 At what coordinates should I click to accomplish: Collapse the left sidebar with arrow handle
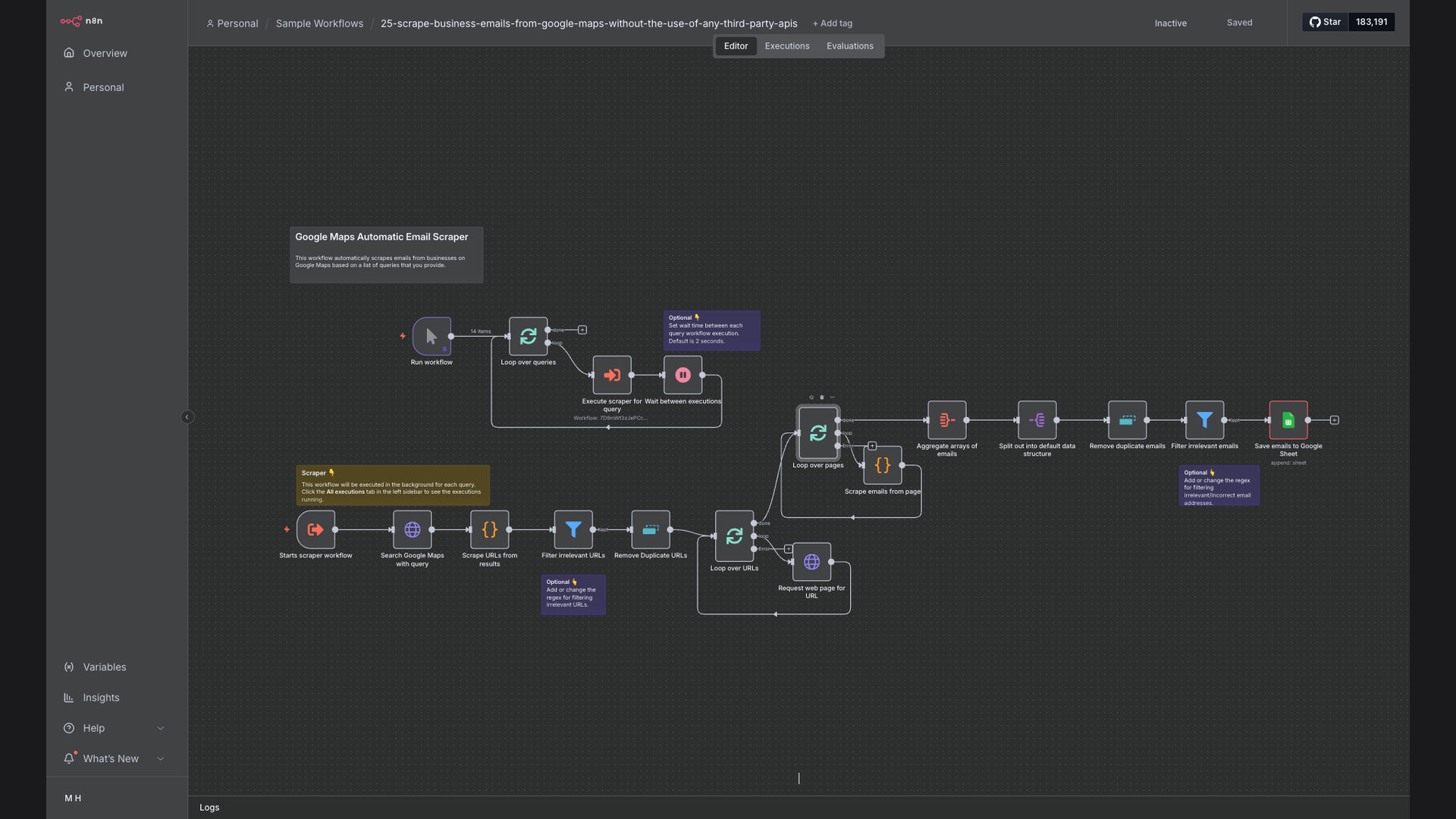pyautogui.click(x=187, y=417)
